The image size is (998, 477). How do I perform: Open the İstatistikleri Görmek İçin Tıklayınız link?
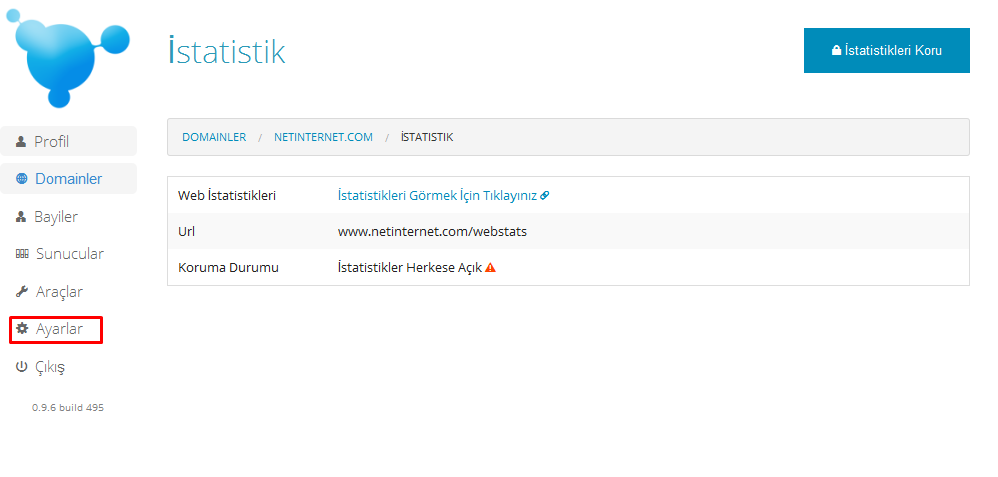tap(437, 196)
